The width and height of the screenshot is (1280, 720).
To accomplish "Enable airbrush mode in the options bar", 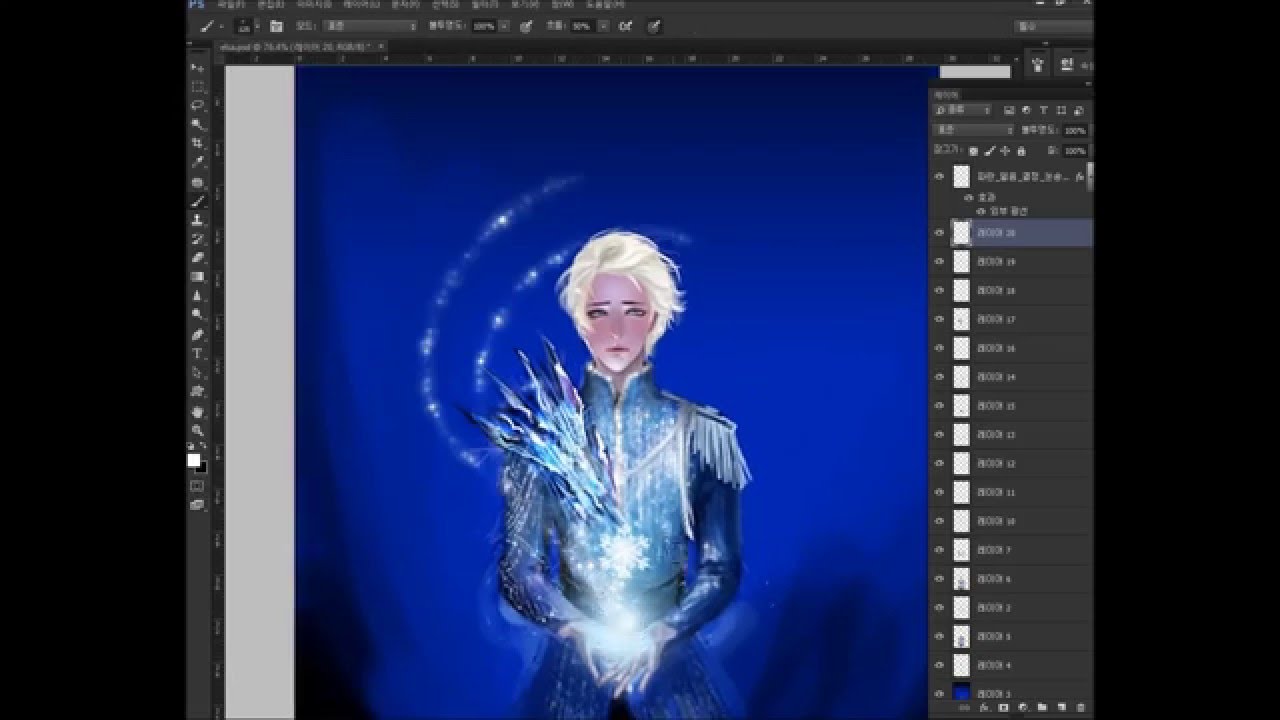I will pos(625,26).
